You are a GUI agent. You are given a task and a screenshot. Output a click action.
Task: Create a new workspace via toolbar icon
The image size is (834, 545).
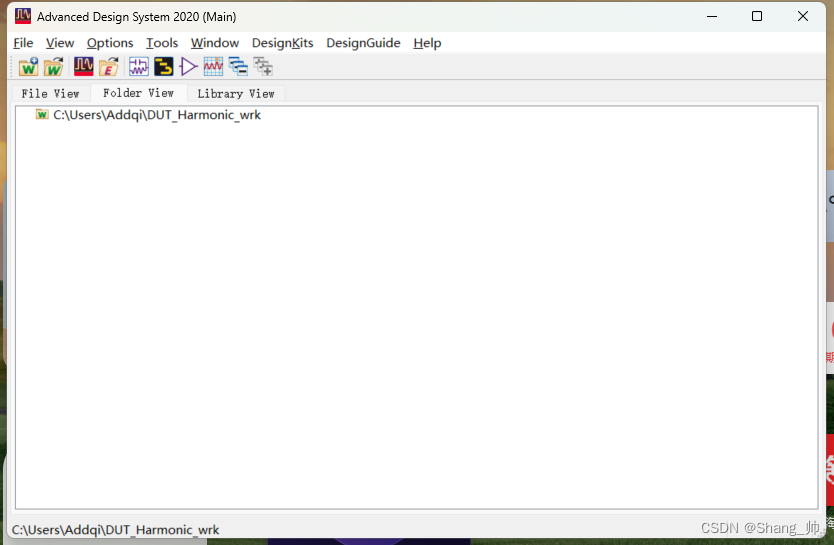pyautogui.click(x=29, y=67)
